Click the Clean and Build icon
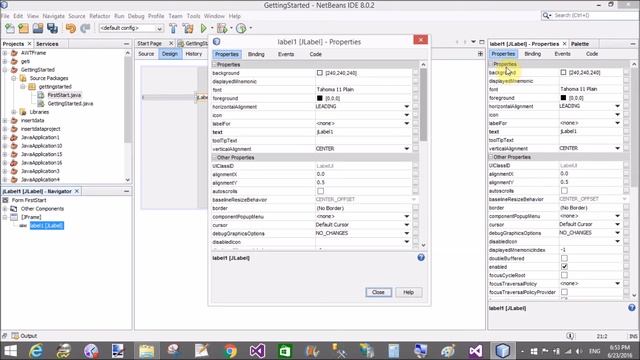 pos(188,28)
